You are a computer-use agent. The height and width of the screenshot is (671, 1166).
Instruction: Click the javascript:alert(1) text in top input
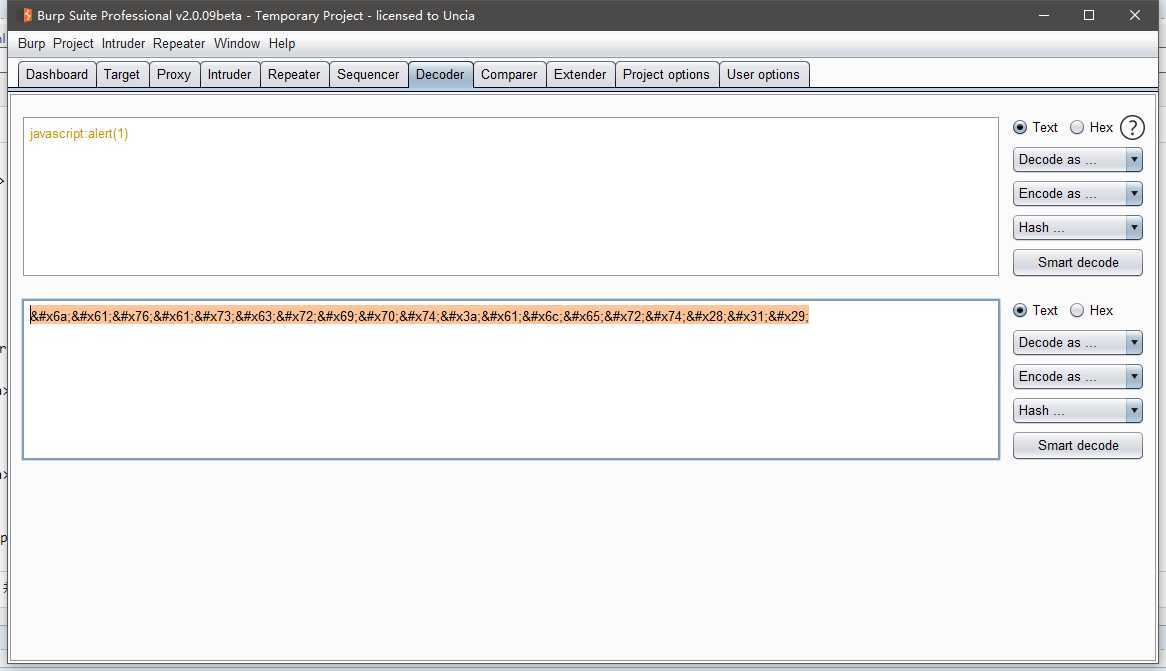point(79,134)
